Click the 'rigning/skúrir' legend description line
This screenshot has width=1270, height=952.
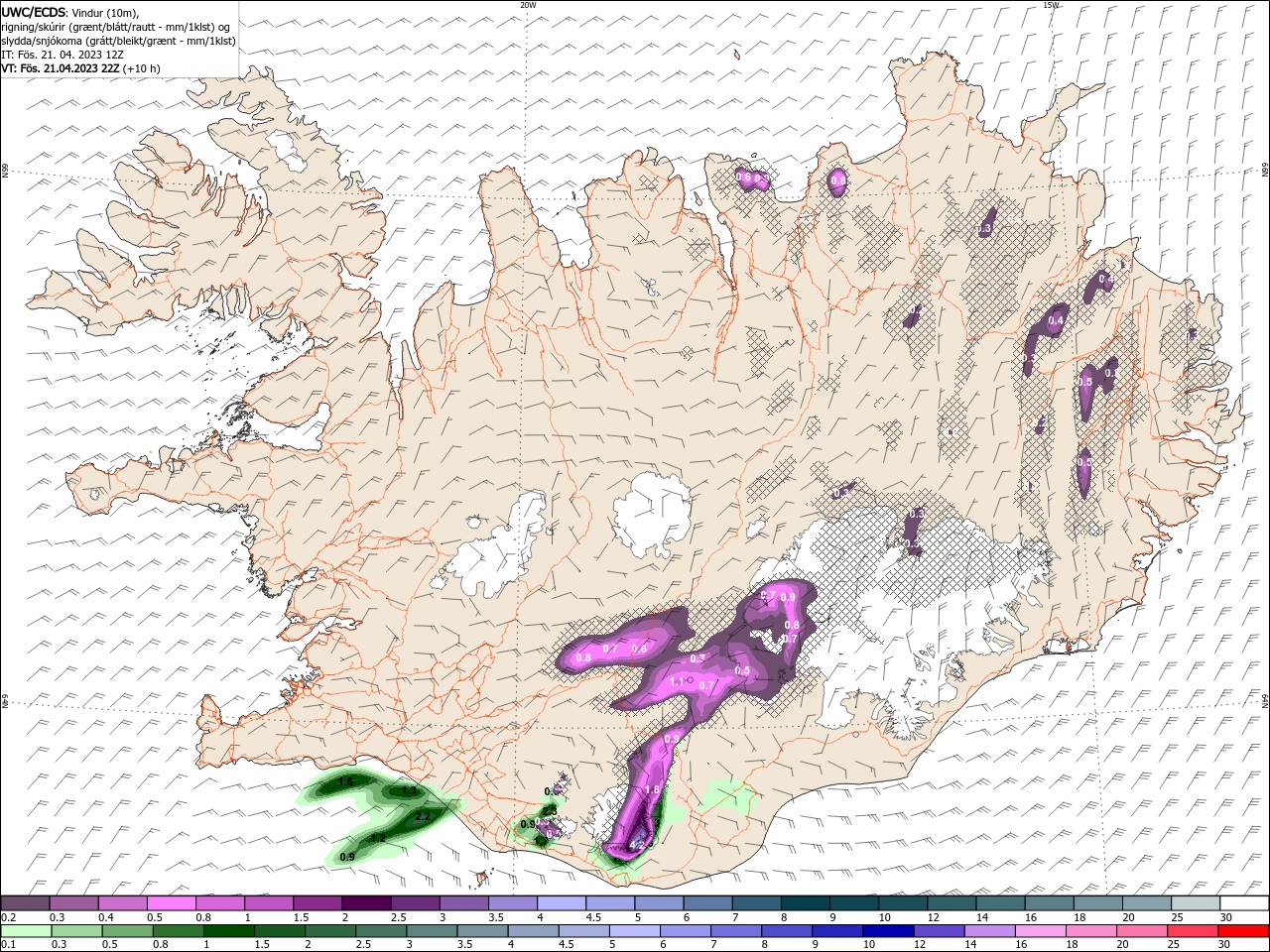pos(117,27)
